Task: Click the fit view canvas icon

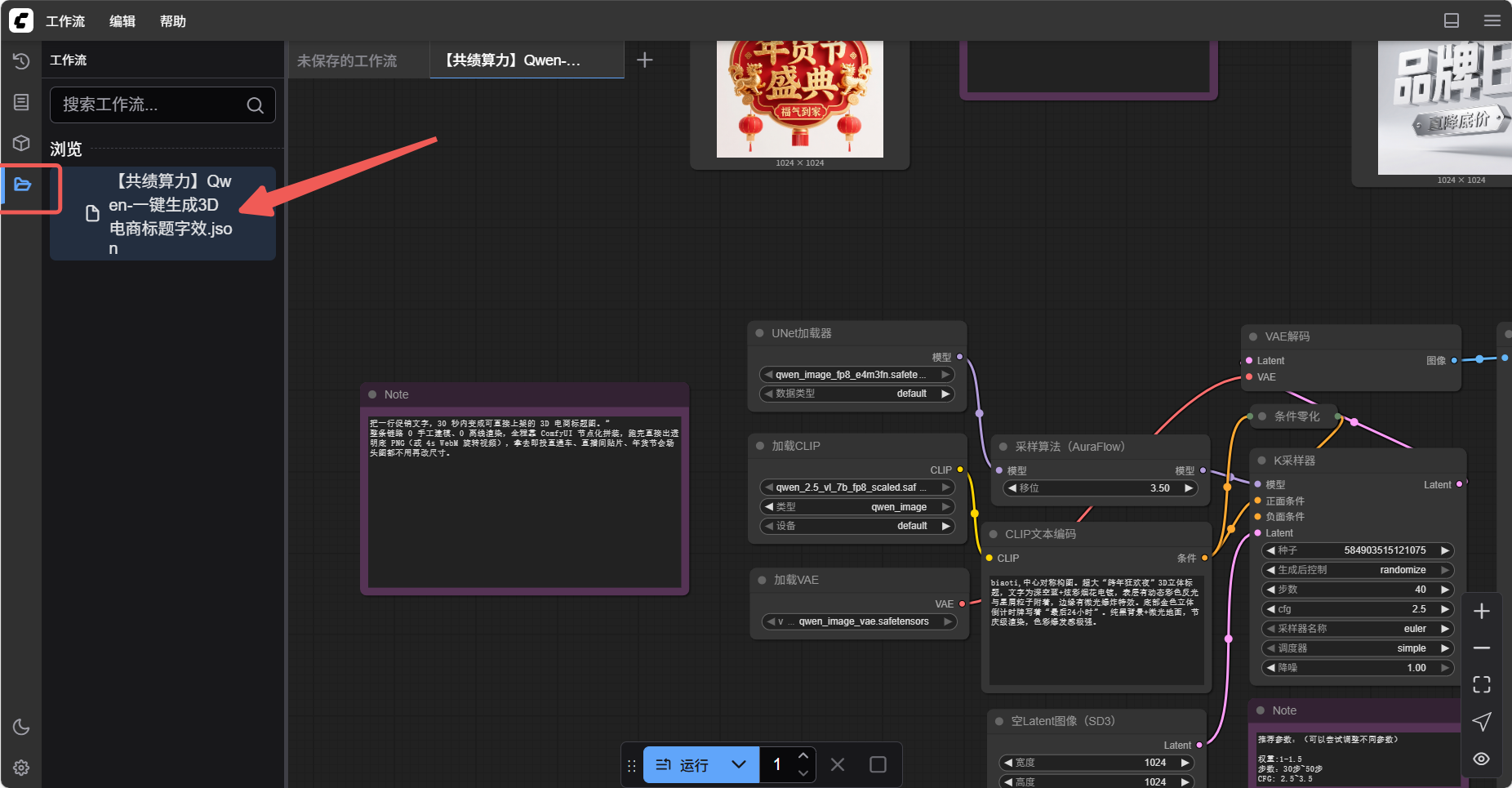Action: tap(1481, 684)
